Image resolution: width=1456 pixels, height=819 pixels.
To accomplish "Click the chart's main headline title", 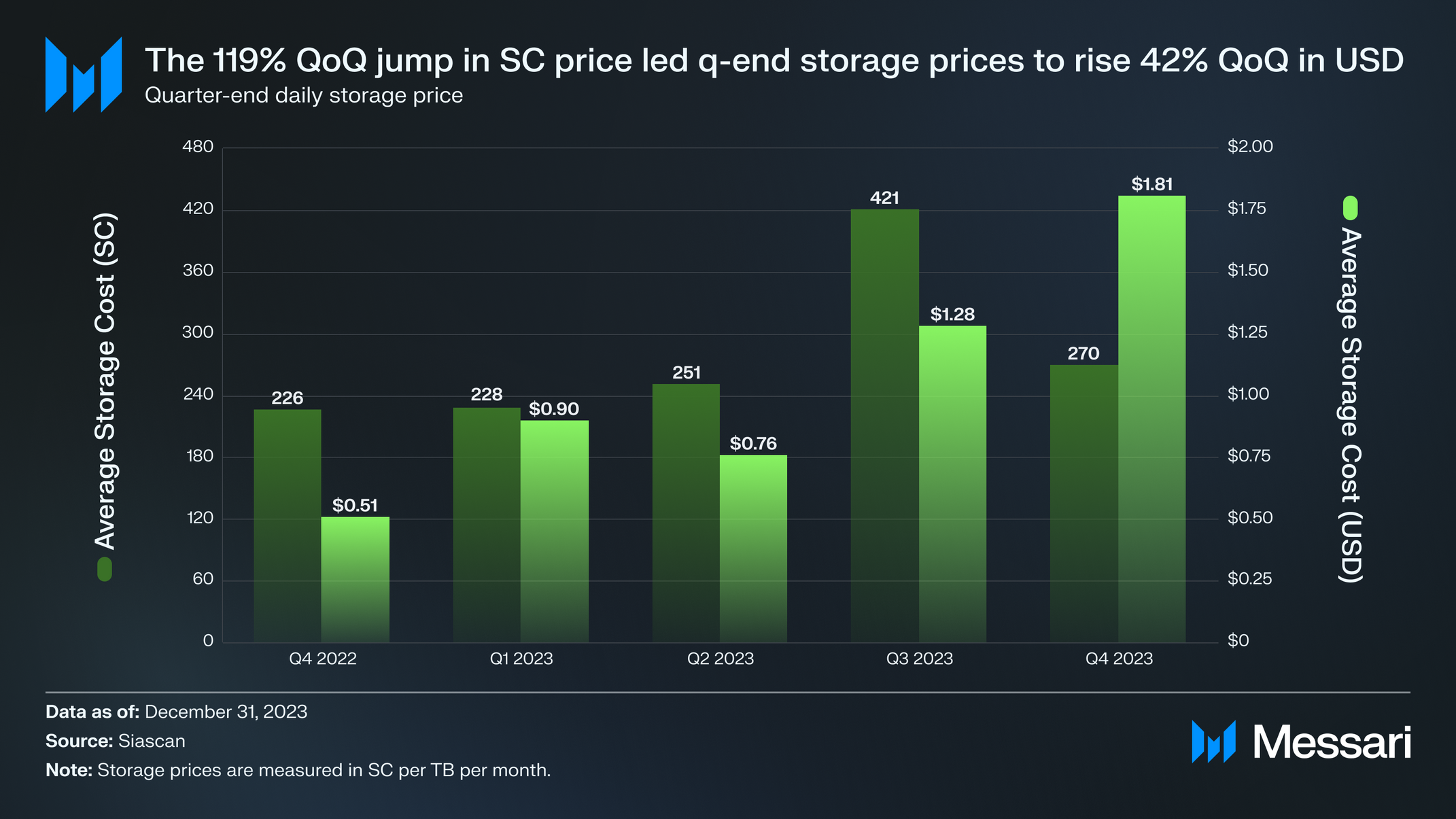I will coord(774,60).
